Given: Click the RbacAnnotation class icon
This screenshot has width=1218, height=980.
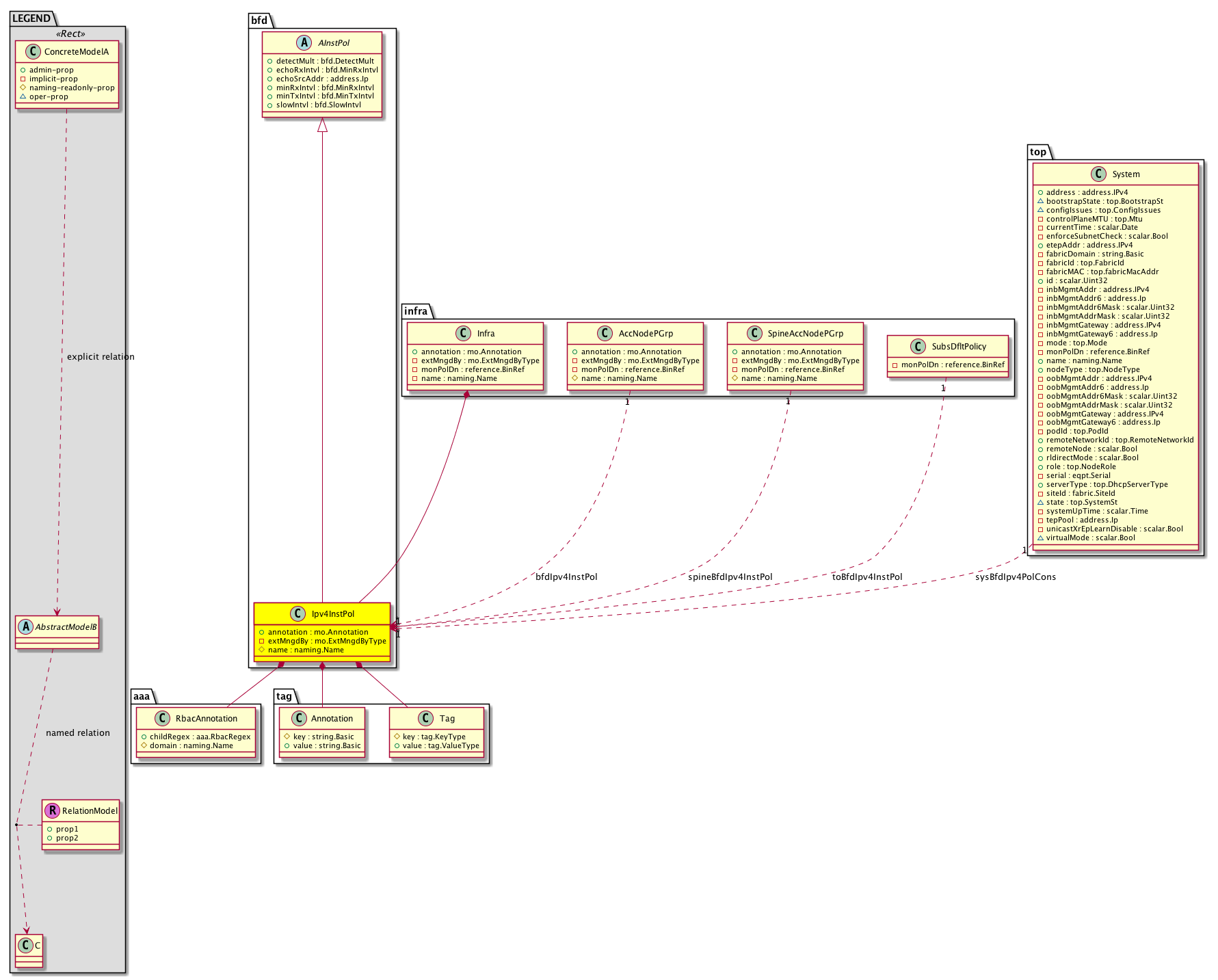Looking at the screenshot, I should pyautogui.click(x=162, y=718).
